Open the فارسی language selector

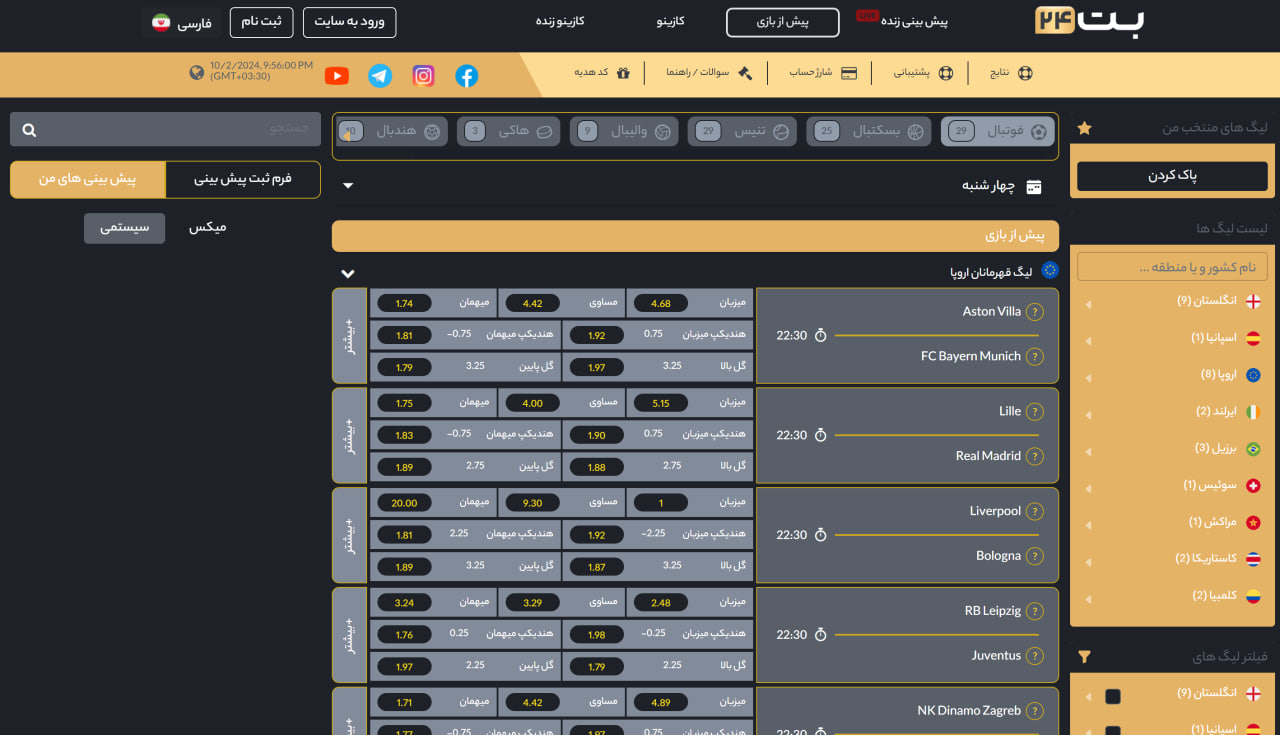pos(182,23)
